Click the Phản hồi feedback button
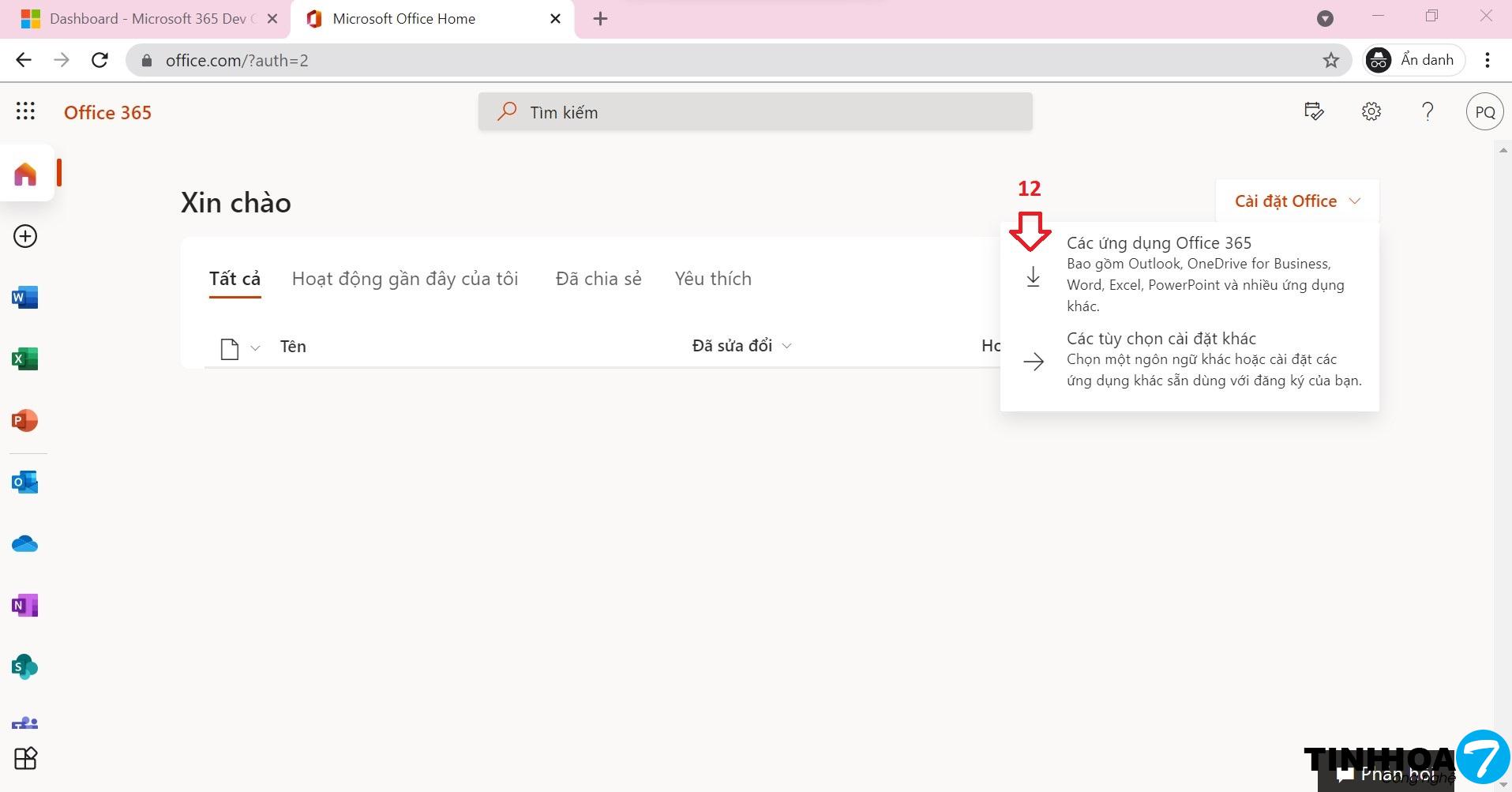Viewport: 1512px width, 792px height. pos(1386,775)
